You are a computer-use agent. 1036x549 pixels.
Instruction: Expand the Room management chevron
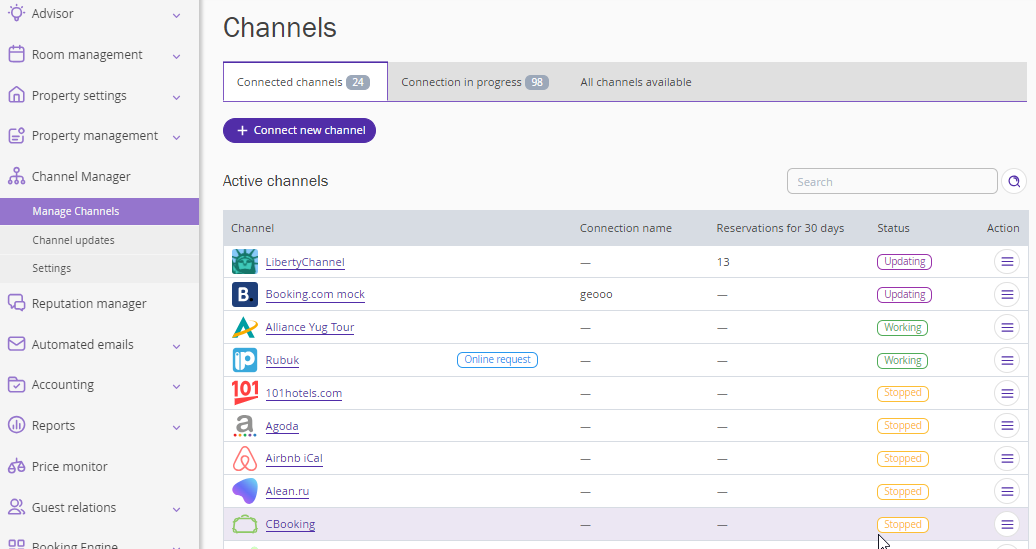click(x=176, y=56)
